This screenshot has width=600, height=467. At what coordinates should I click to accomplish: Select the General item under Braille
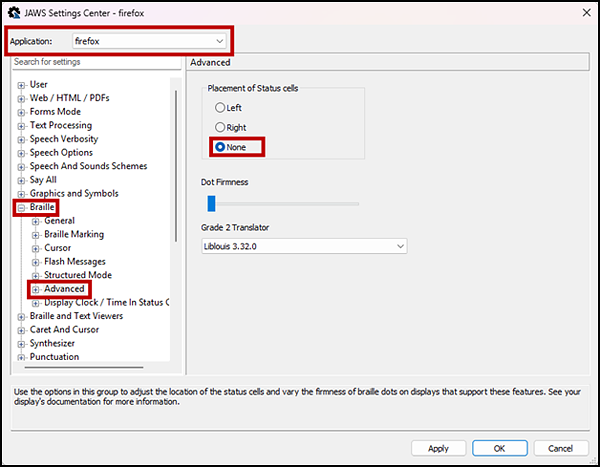(x=59, y=220)
